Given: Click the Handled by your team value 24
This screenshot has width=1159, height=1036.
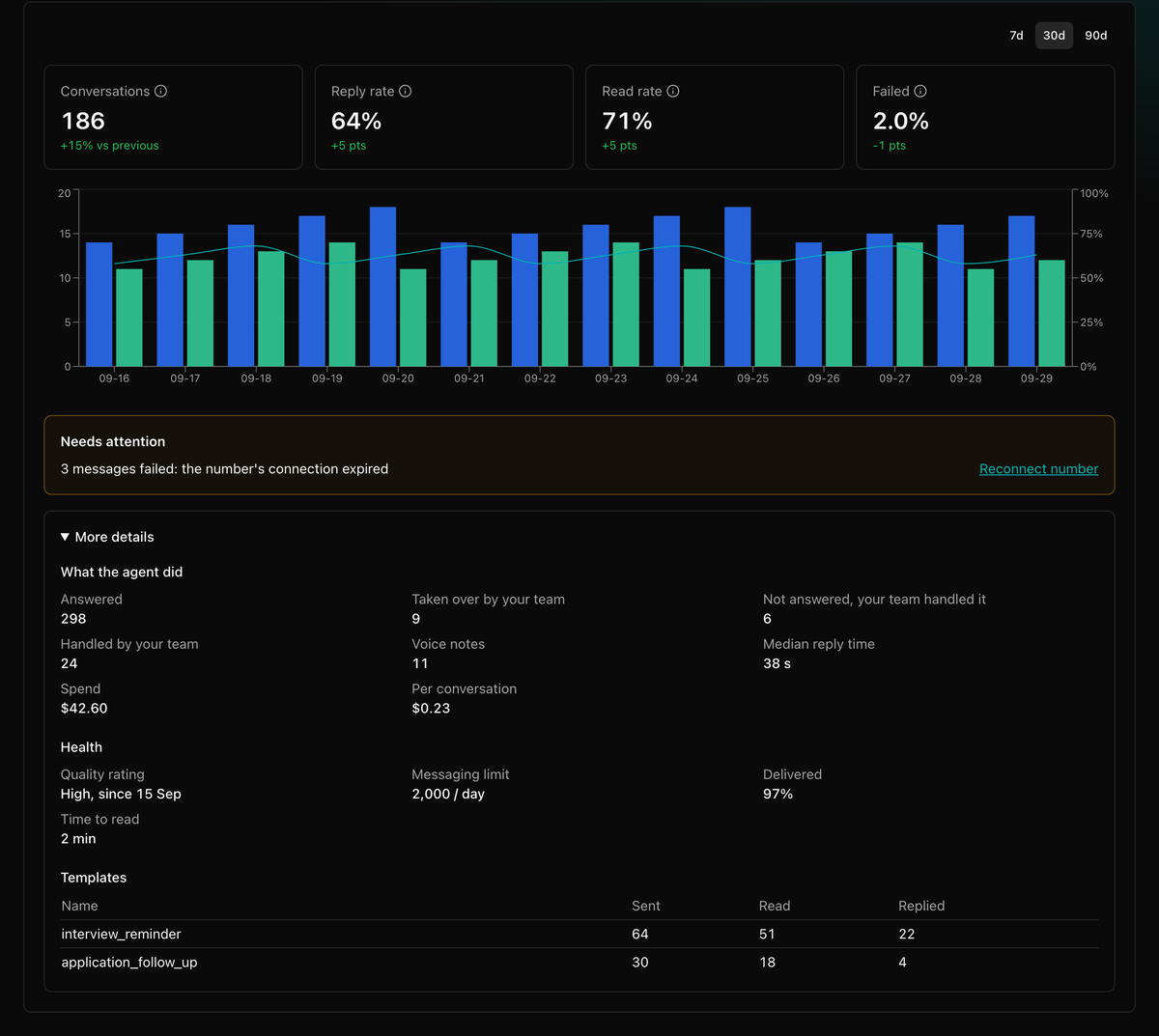Looking at the screenshot, I should click(70, 663).
